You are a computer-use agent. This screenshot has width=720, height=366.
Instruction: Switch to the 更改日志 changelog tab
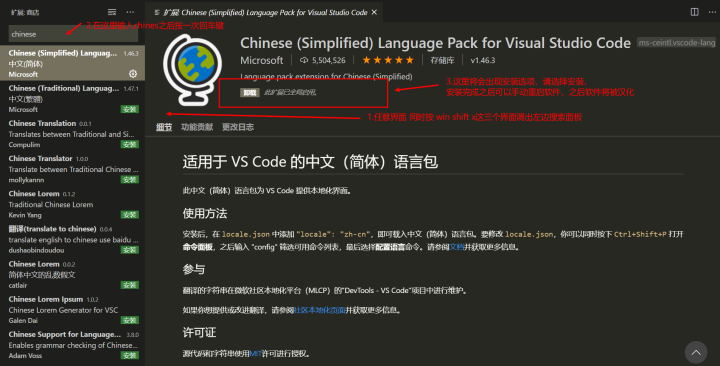pyautogui.click(x=238, y=127)
